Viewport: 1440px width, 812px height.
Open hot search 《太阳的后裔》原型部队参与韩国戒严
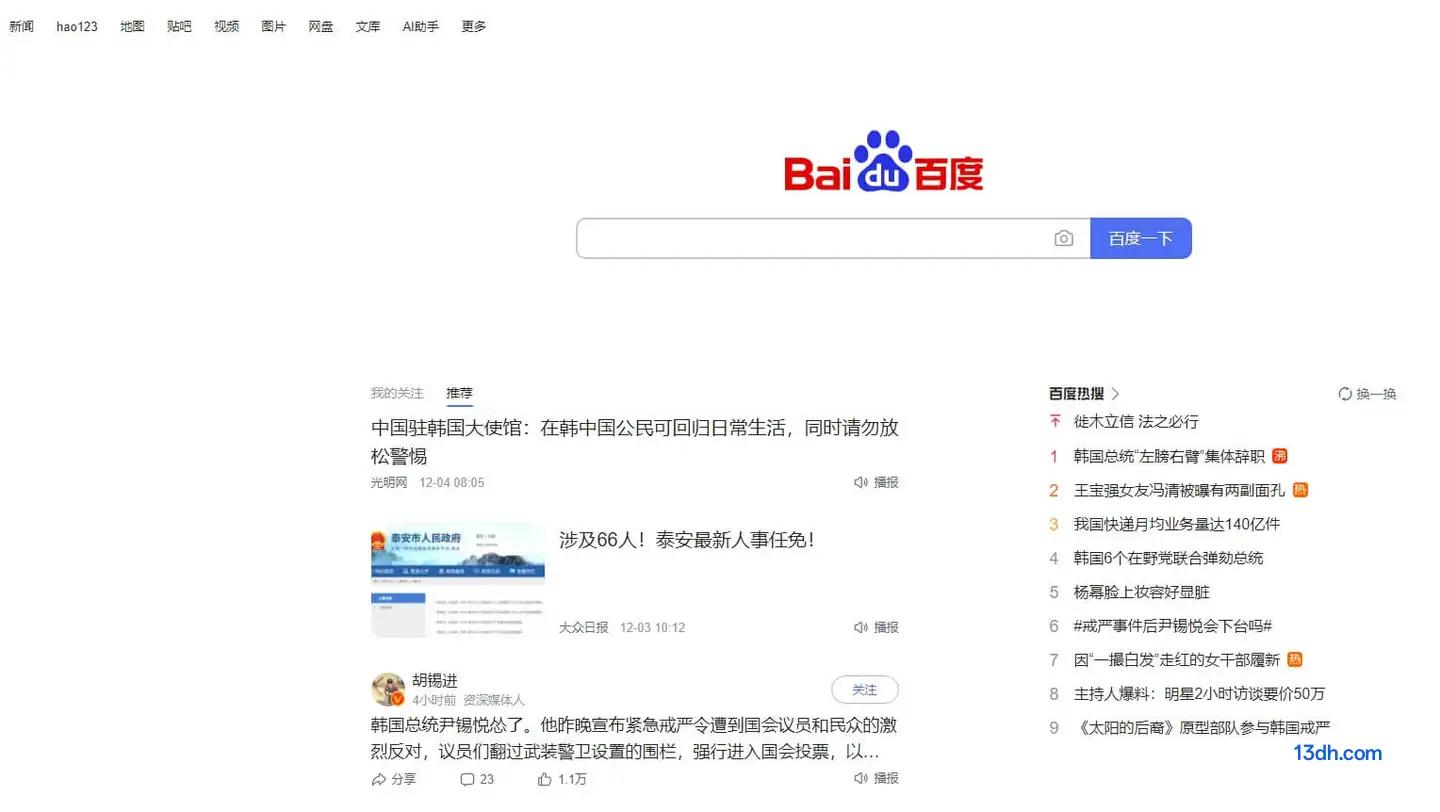[1203, 728]
